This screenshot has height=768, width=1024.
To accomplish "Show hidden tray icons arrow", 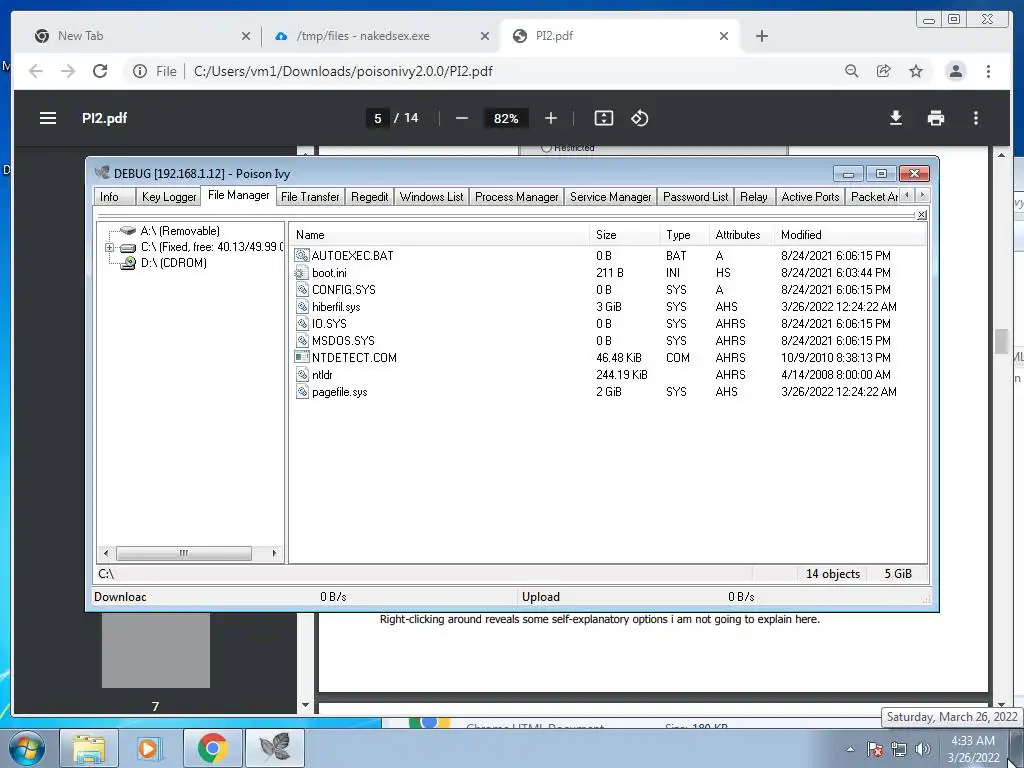I will pyautogui.click(x=850, y=749).
